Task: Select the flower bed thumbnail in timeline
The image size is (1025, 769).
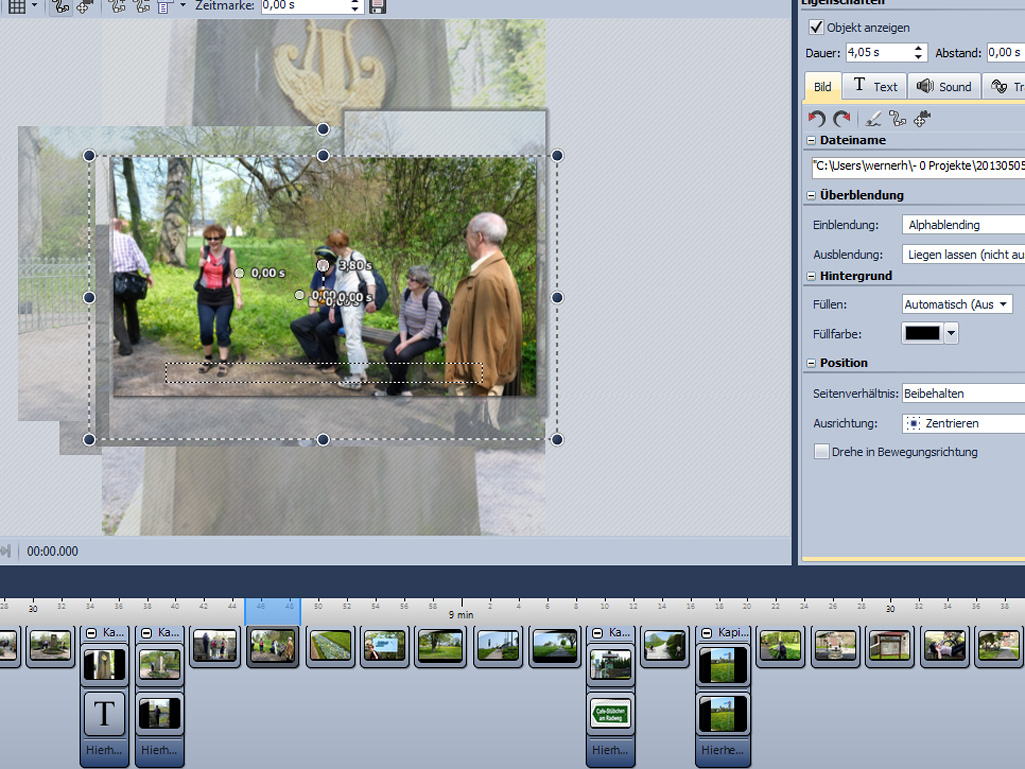Action: [x=329, y=646]
